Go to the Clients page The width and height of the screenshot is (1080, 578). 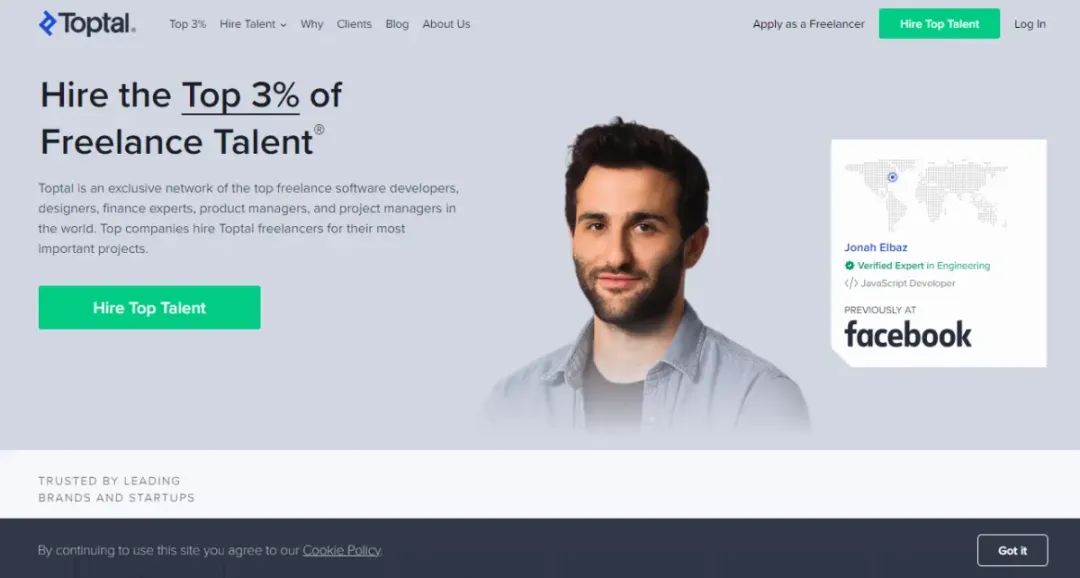pos(354,23)
